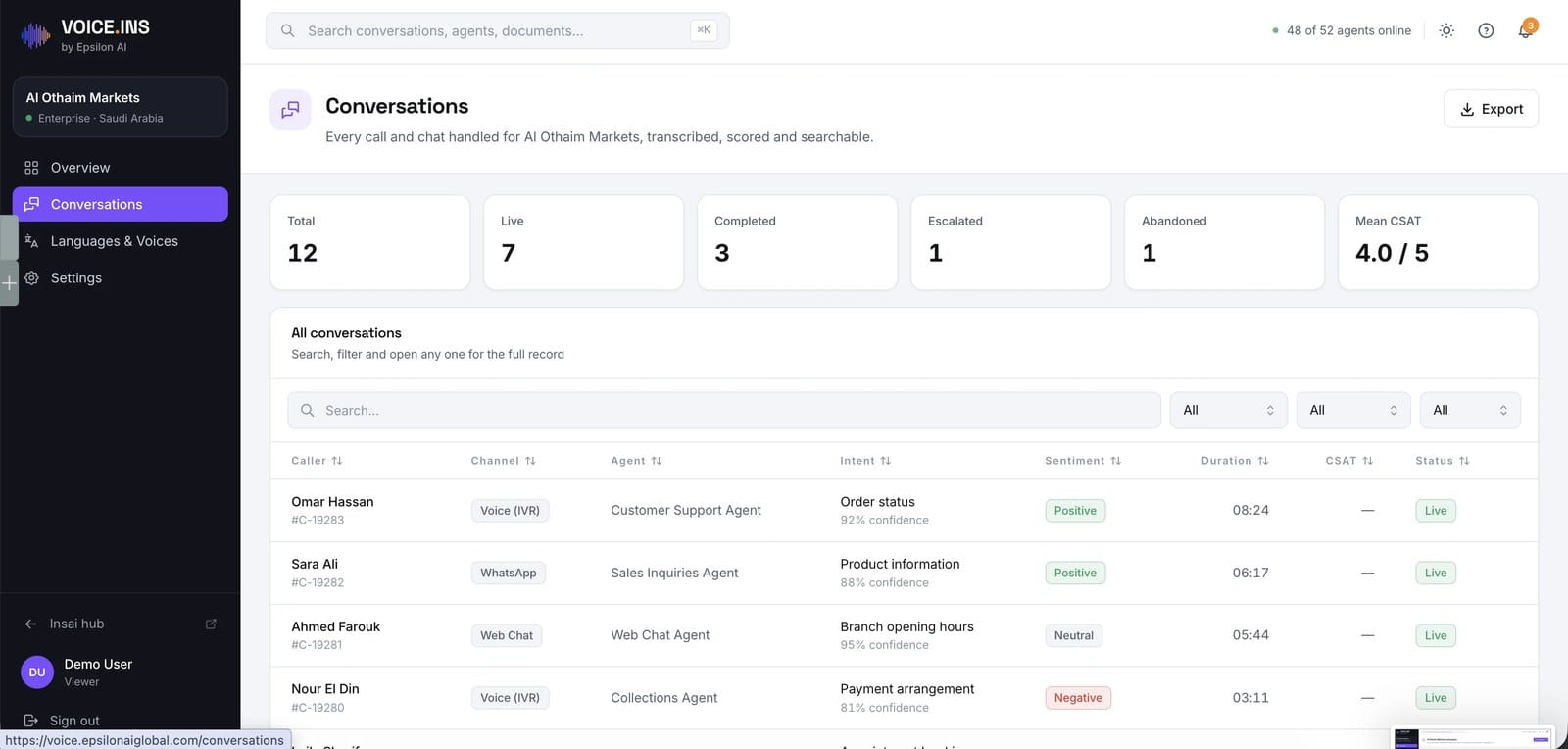Go to Languages & Voices
Screen dimensions: 1568x749
coord(120,241)
